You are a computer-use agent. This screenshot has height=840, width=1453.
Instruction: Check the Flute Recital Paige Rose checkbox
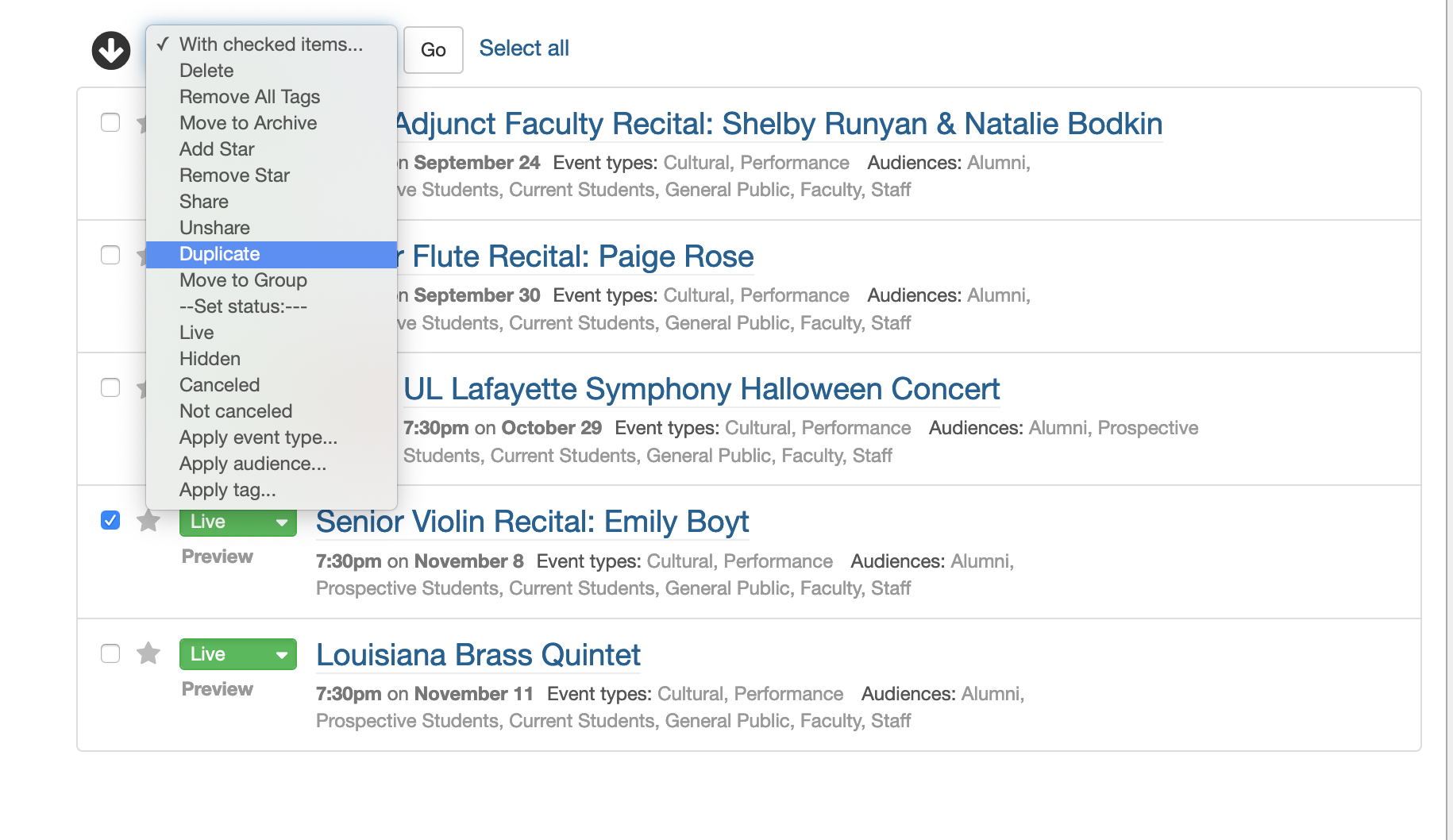point(110,255)
